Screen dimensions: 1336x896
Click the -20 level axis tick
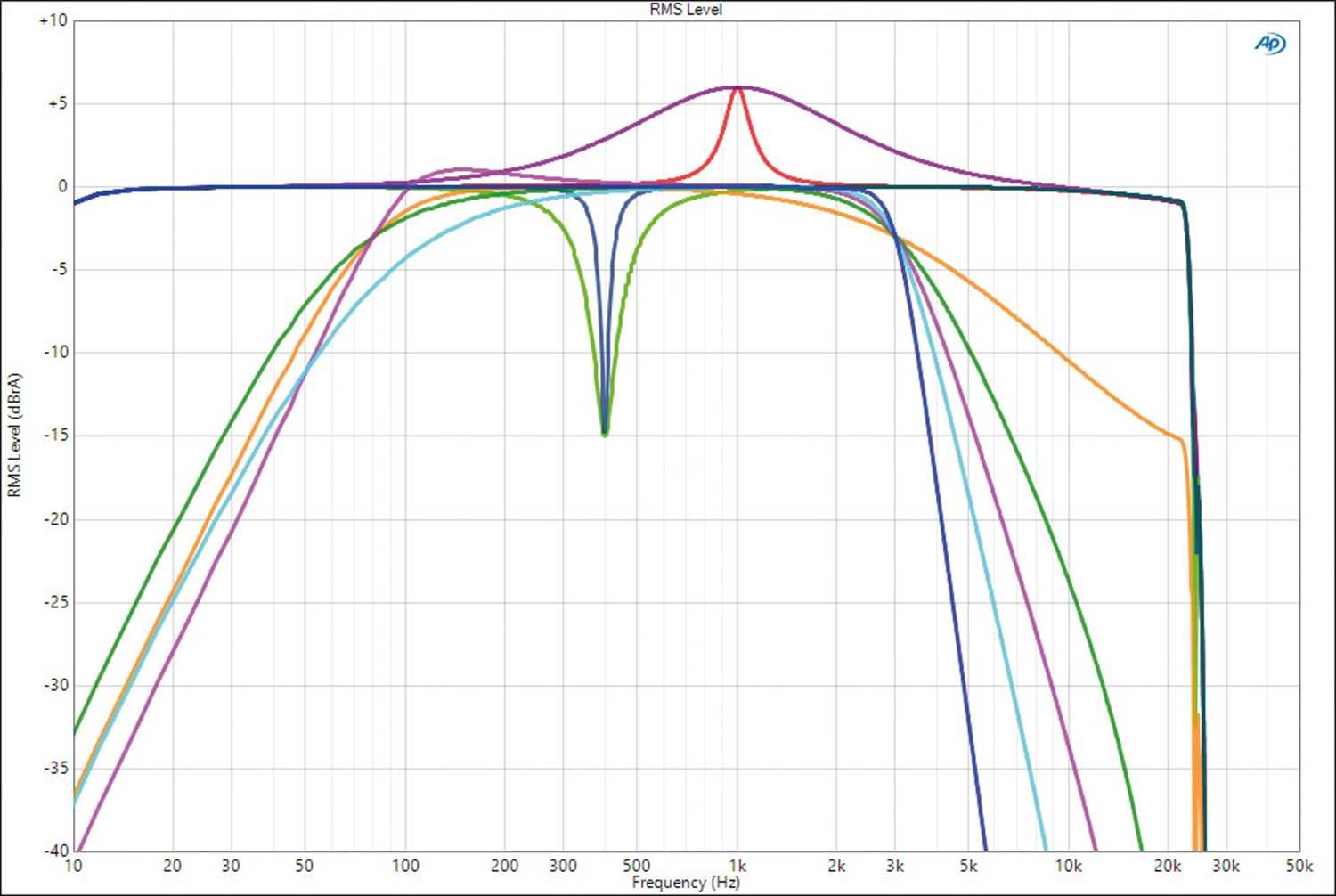coord(56,518)
